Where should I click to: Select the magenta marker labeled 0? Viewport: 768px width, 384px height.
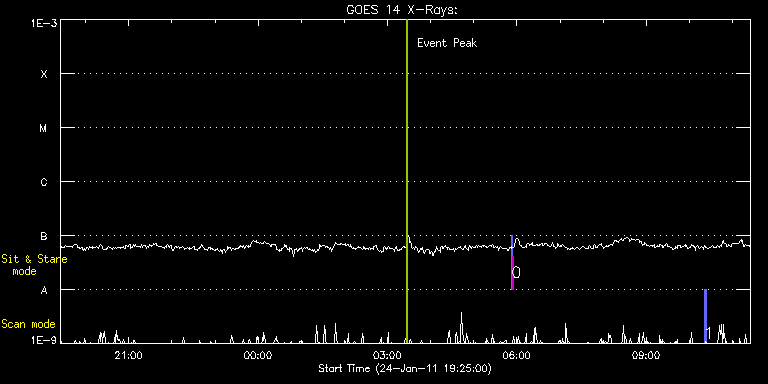click(512, 272)
